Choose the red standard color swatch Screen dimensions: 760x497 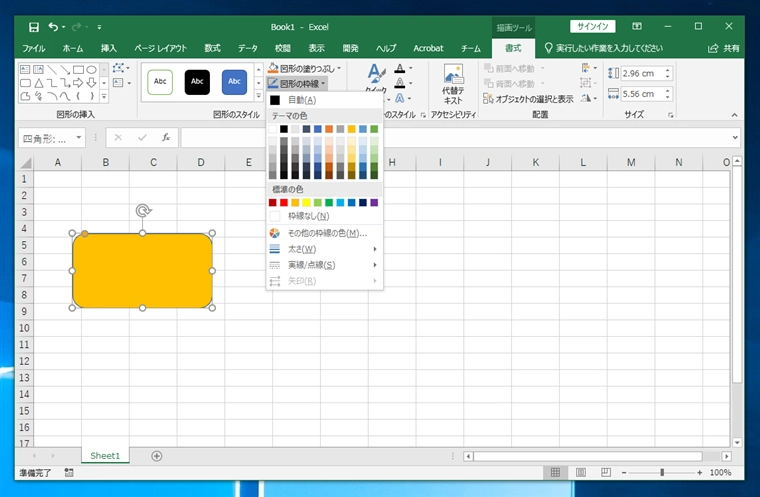tap(285, 202)
